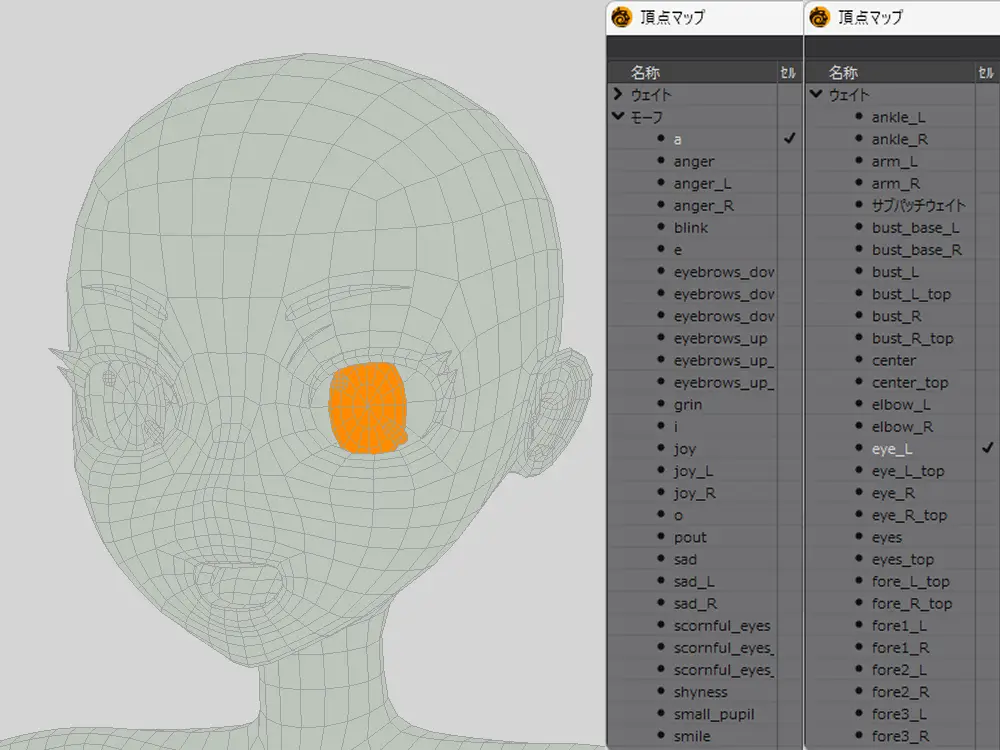
Task: Click the orange selected eye polygons on model
Action: pyautogui.click(x=366, y=410)
